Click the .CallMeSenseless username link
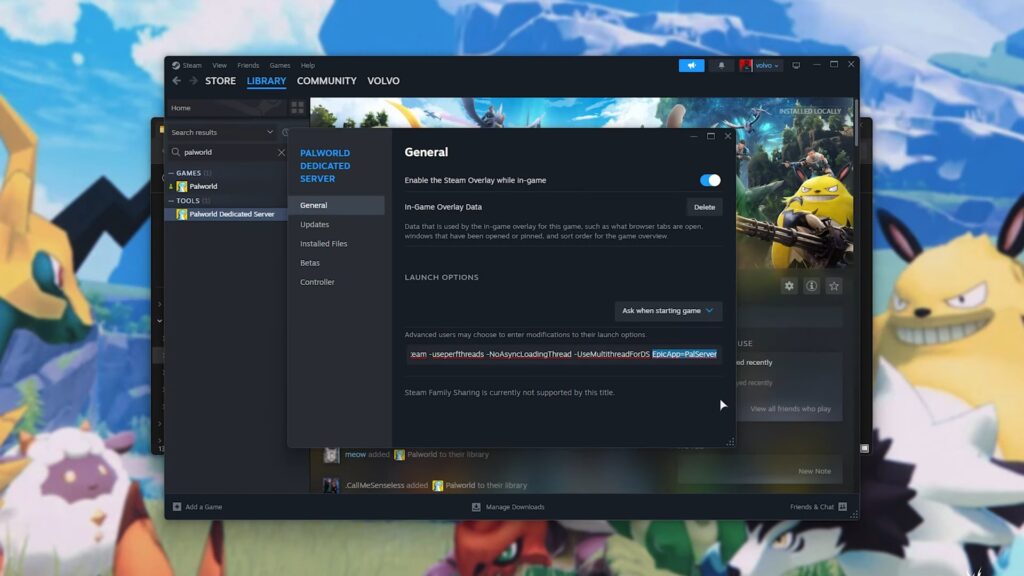This screenshot has height=576, width=1024. (374, 485)
